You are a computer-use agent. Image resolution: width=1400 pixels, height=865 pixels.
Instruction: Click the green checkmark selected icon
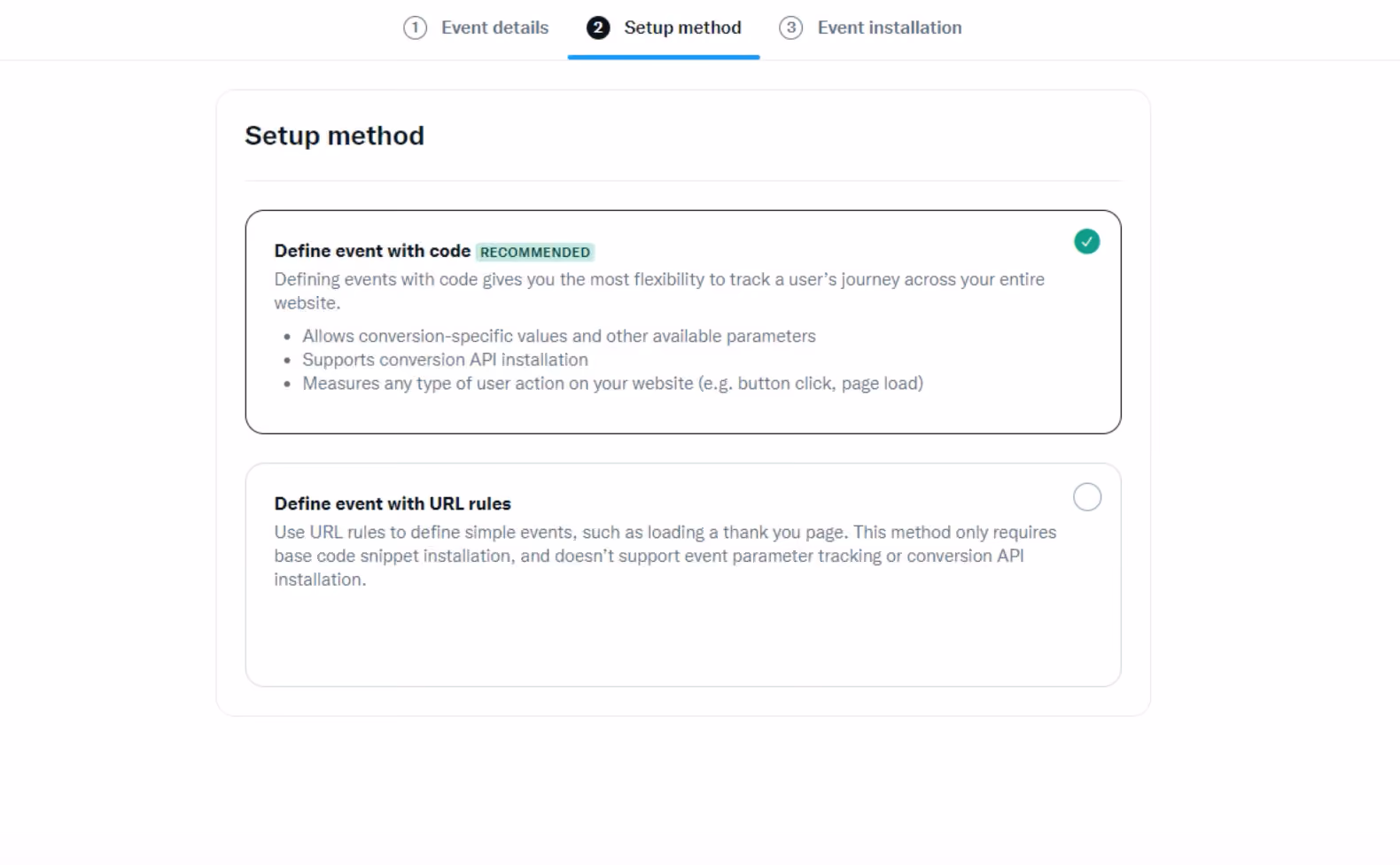[x=1087, y=241]
